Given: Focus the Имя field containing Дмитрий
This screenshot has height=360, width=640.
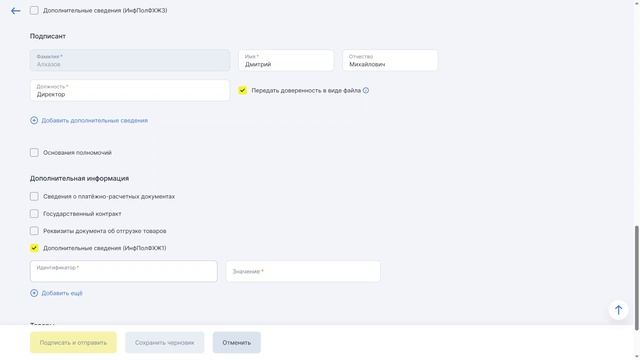Looking at the screenshot, I should pos(286,60).
